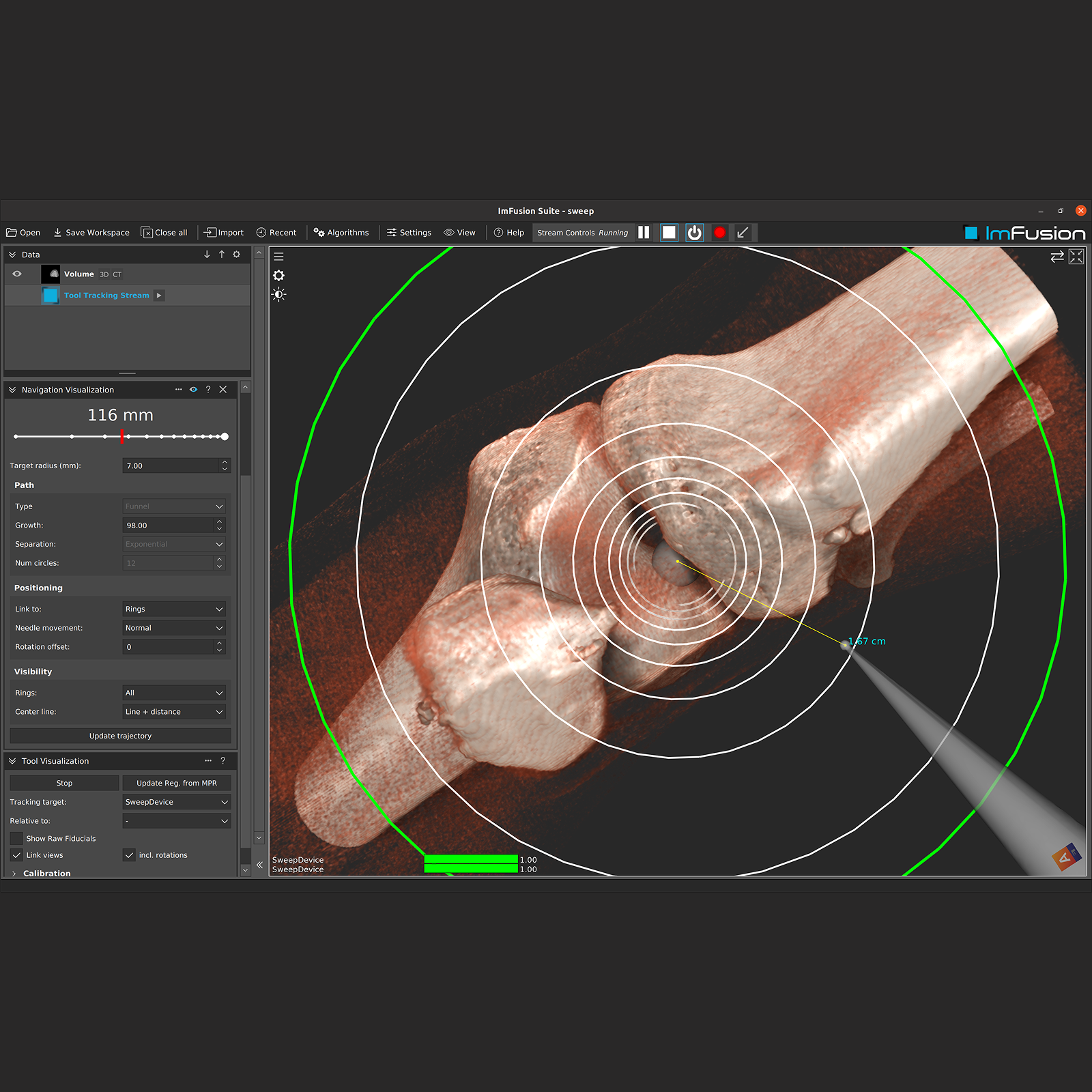Open the Settings menu
1092x1092 pixels.
pyautogui.click(x=409, y=233)
